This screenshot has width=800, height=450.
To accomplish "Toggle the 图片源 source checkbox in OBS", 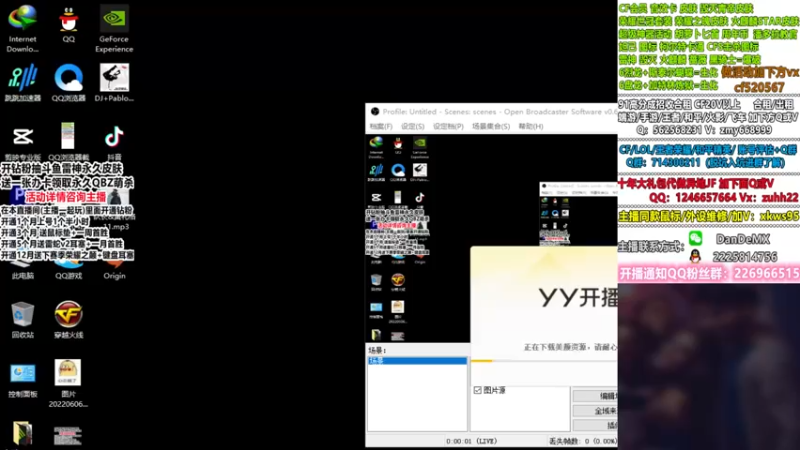I will tap(478, 390).
